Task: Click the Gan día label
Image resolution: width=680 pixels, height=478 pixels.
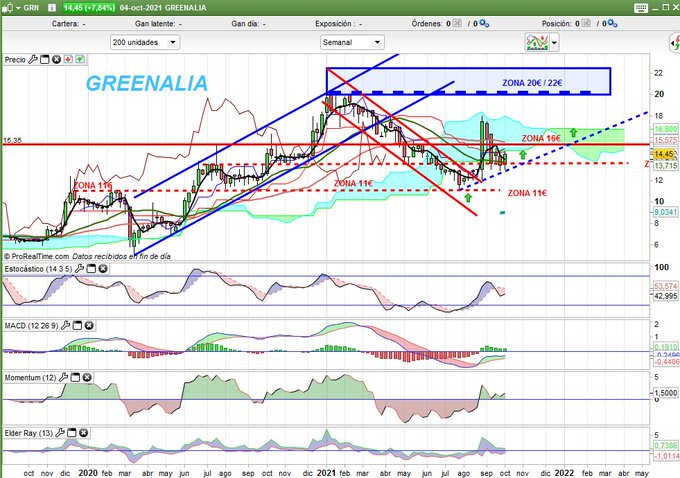Action: coord(245,24)
